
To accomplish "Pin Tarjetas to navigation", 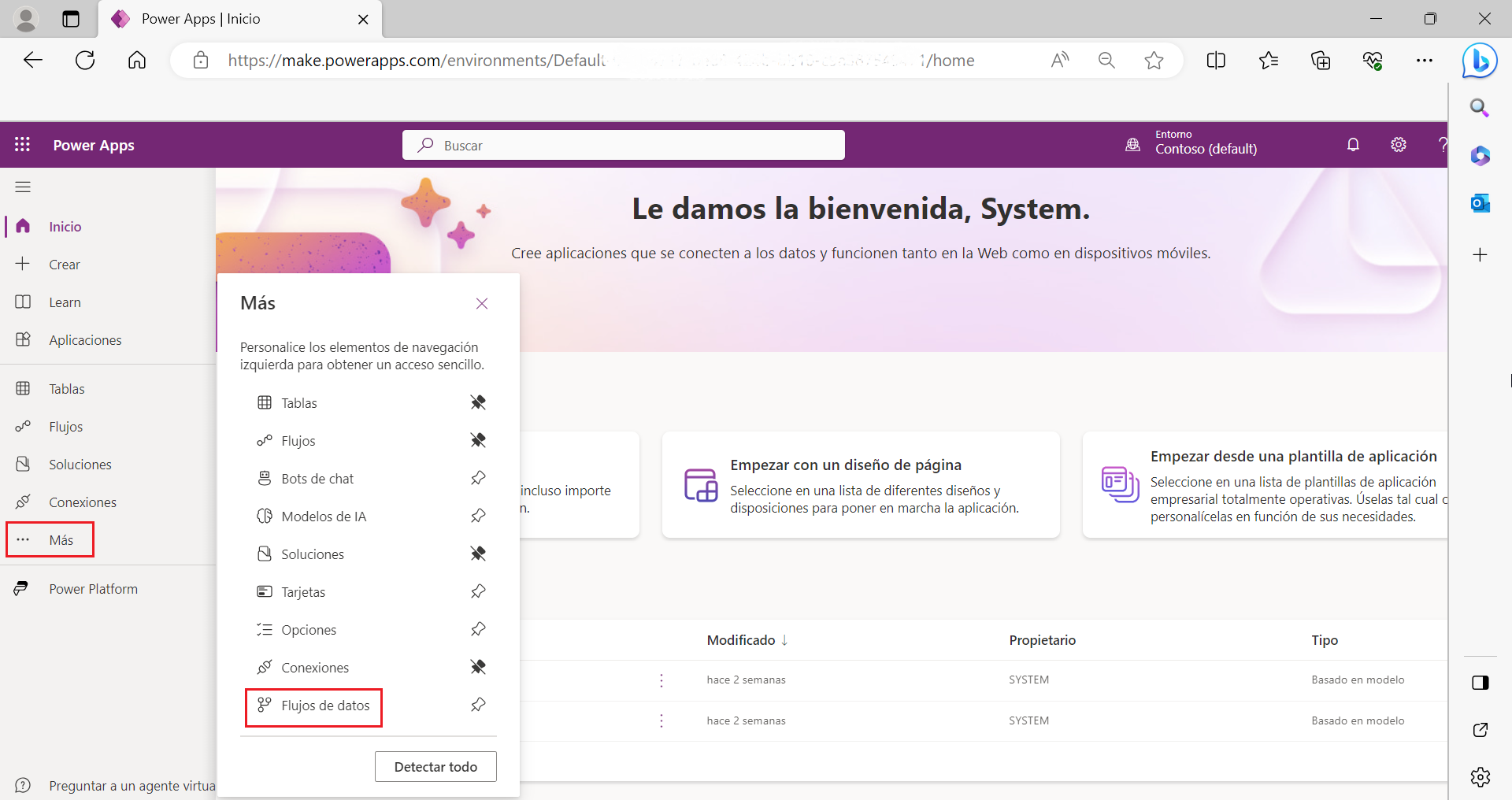I will [478, 591].
